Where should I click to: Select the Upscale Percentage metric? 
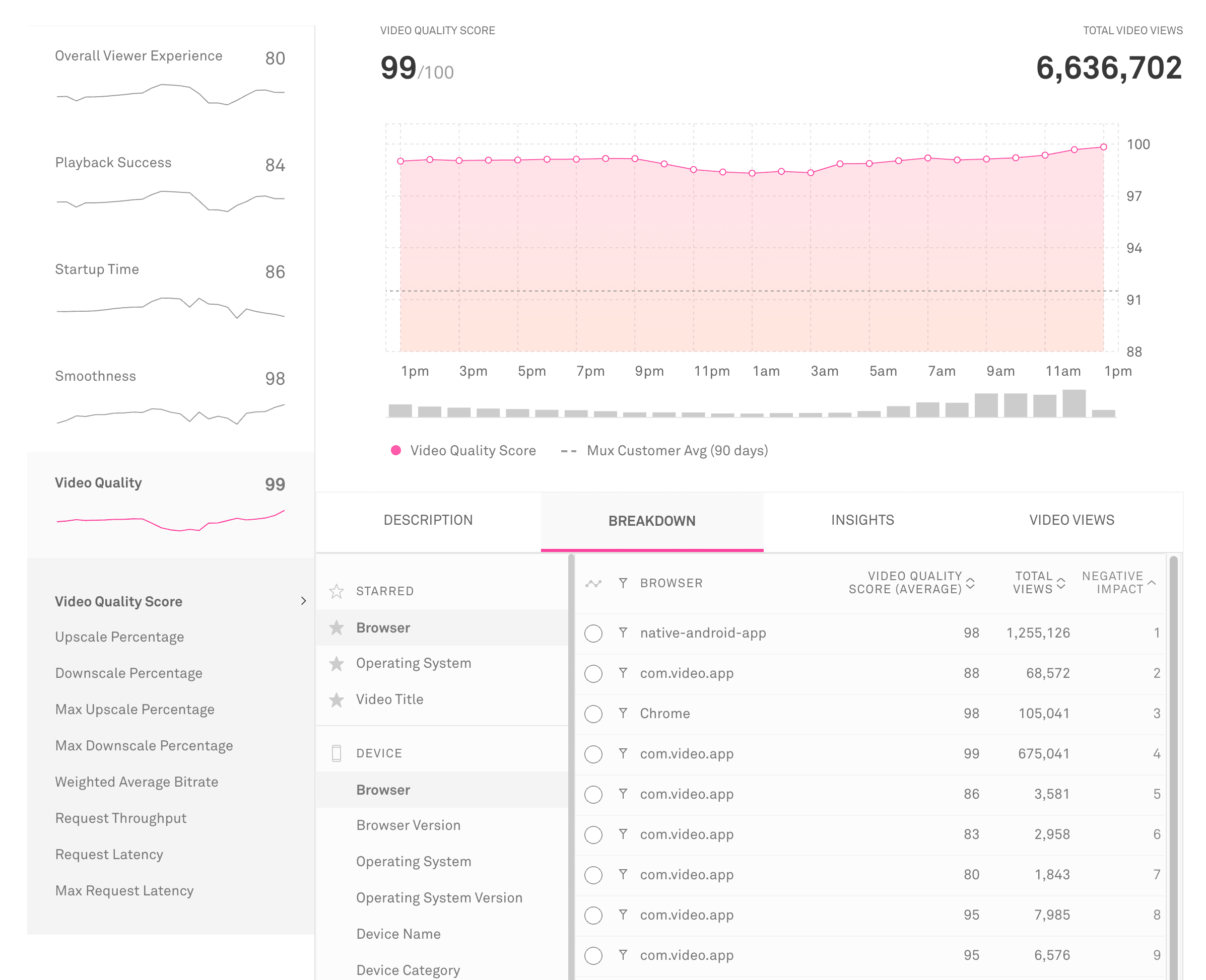click(x=119, y=637)
